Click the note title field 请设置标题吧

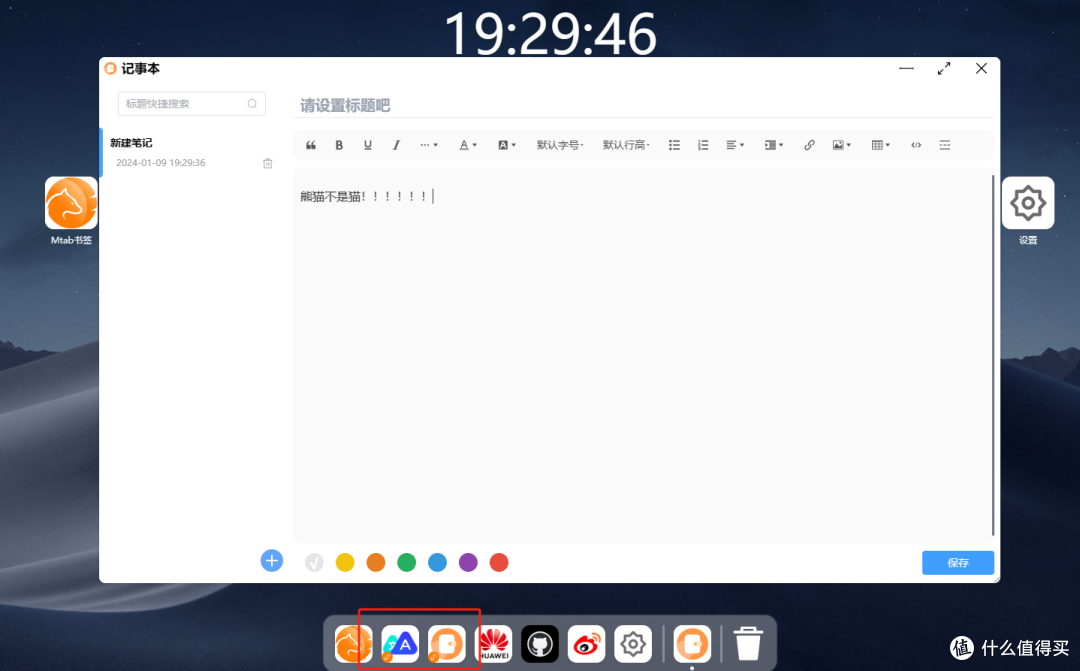pyautogui.click(x=644, y=105)
